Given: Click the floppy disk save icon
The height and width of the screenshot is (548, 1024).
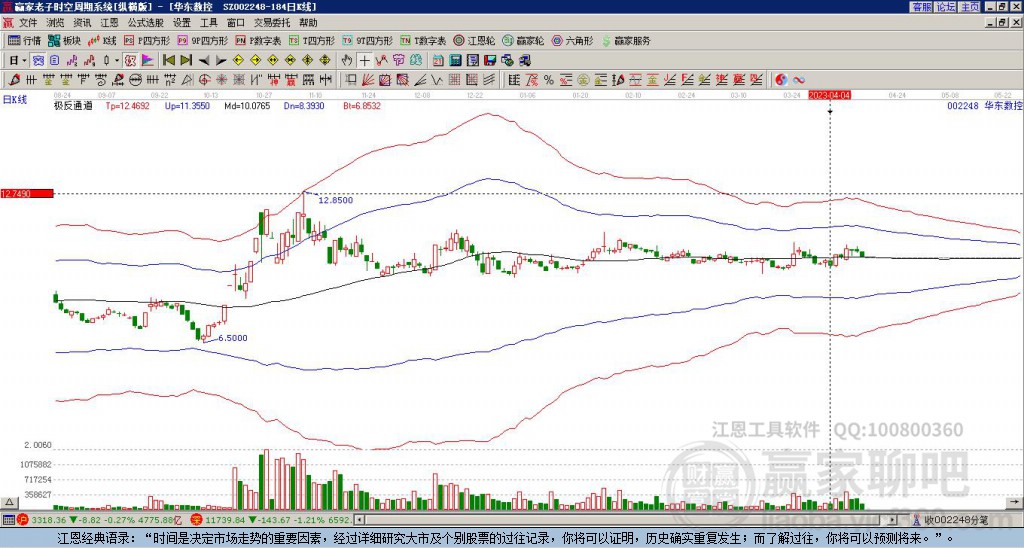Looking at the screenshot, I should pos(490,61).
